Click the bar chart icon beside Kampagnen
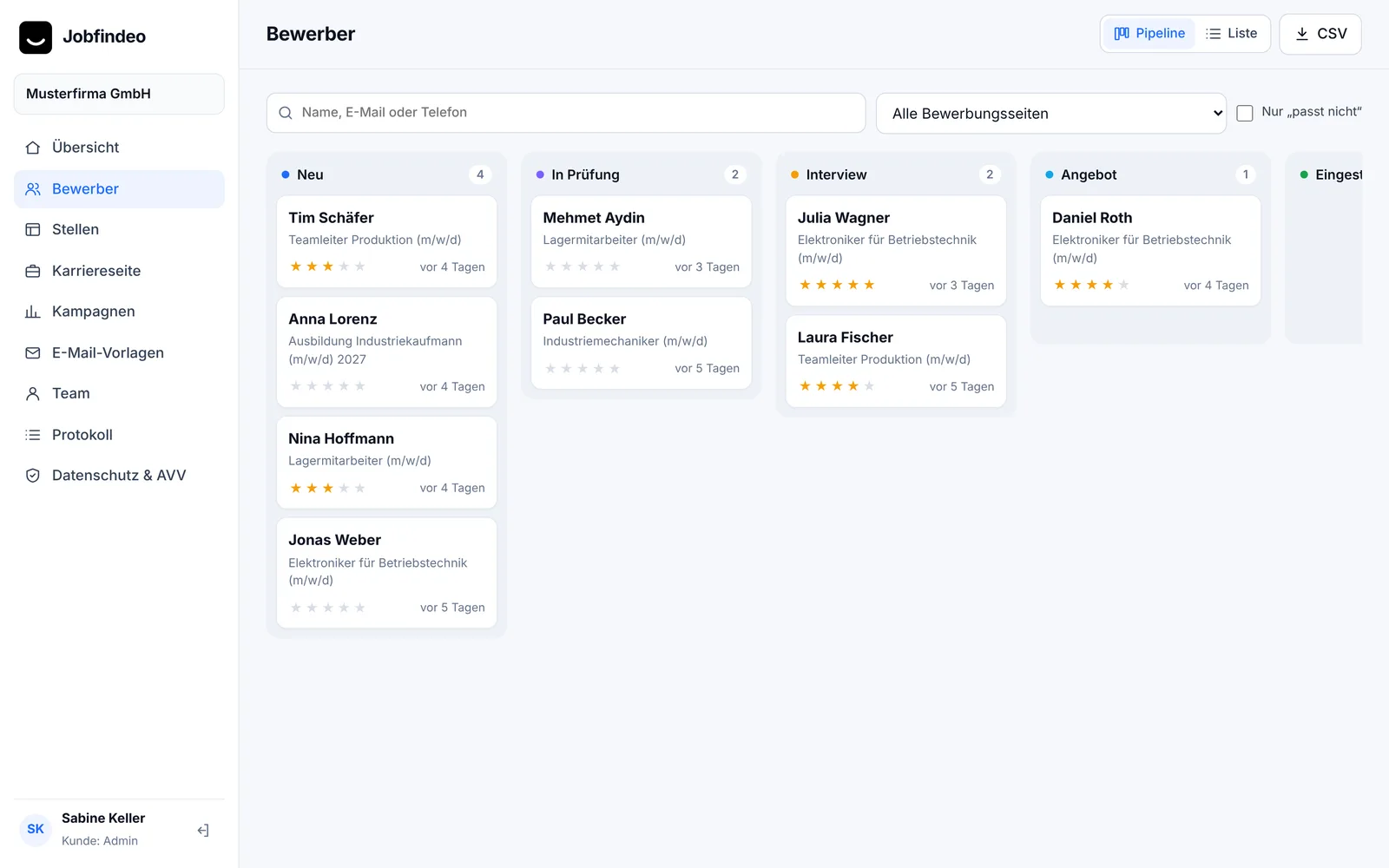 33,312
